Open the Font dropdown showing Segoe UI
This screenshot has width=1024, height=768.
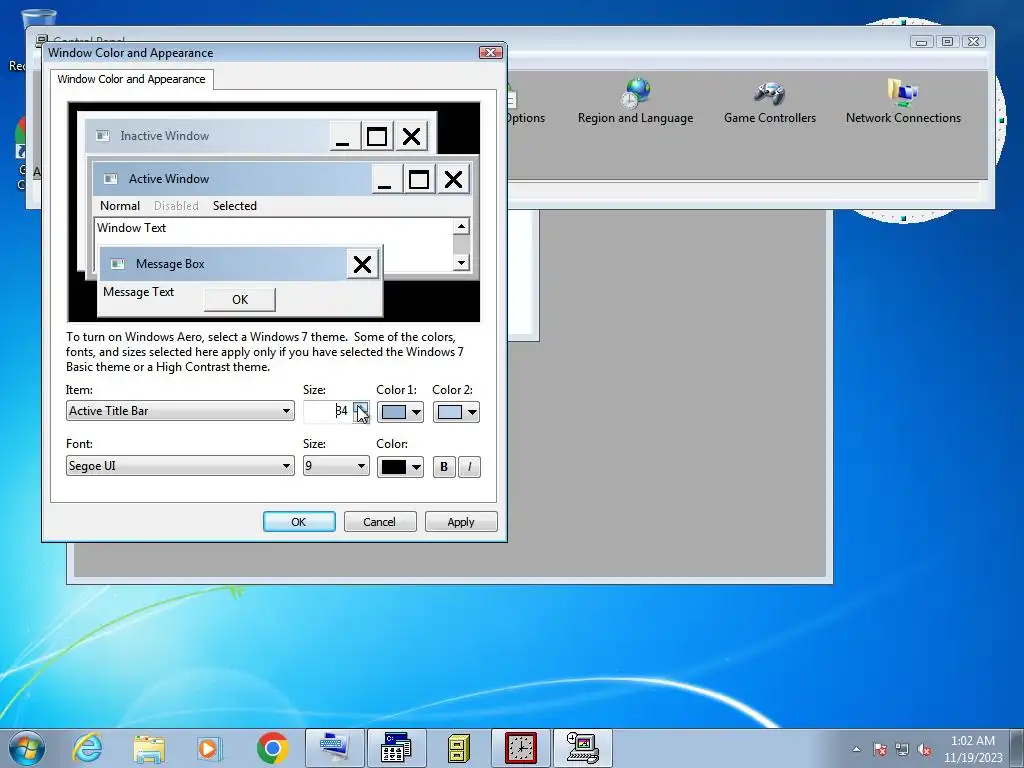coord(180,466)
